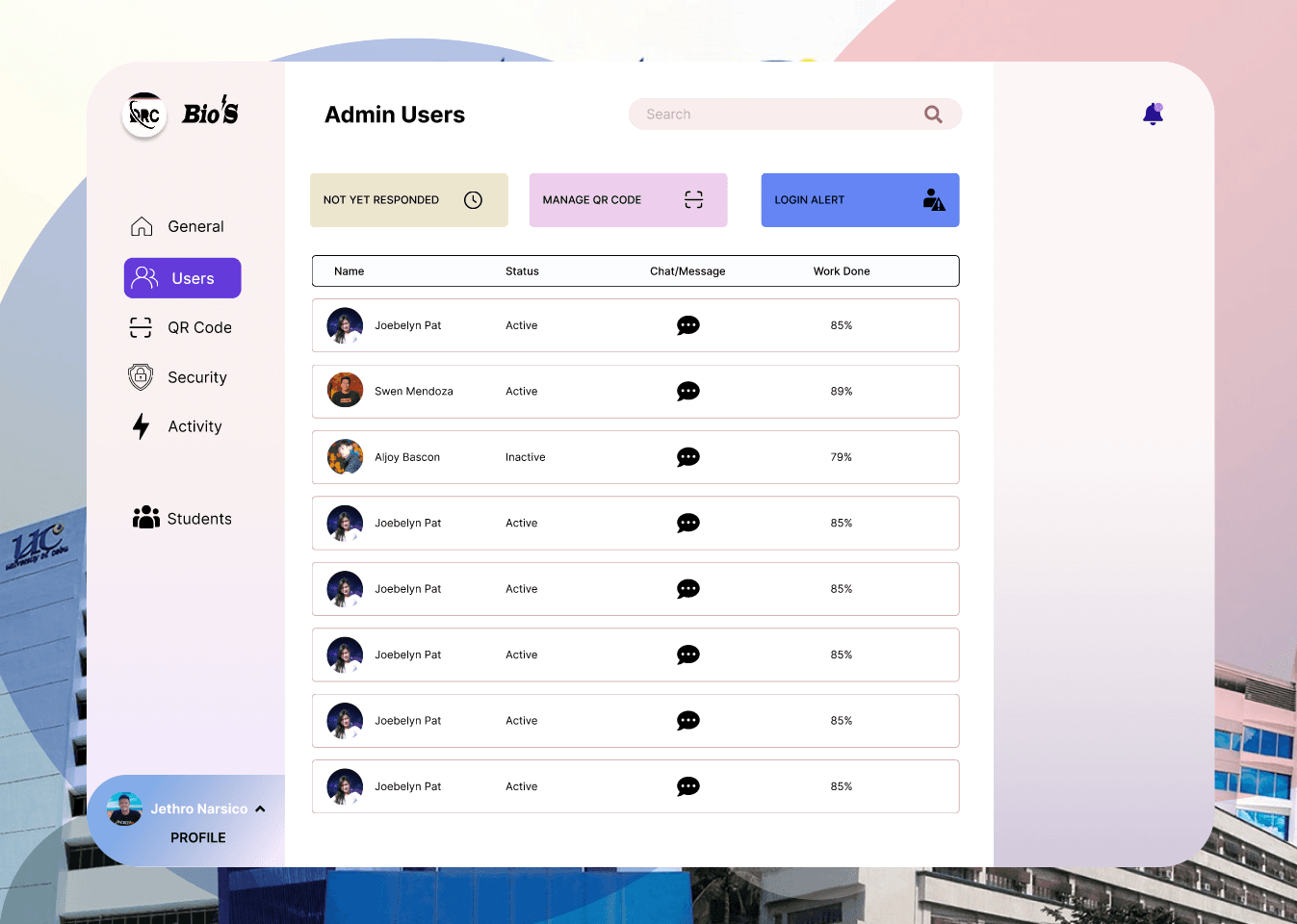This screenshot has width=1297, height=924.
Task: Click the 89% work done value
Action: 842,392
